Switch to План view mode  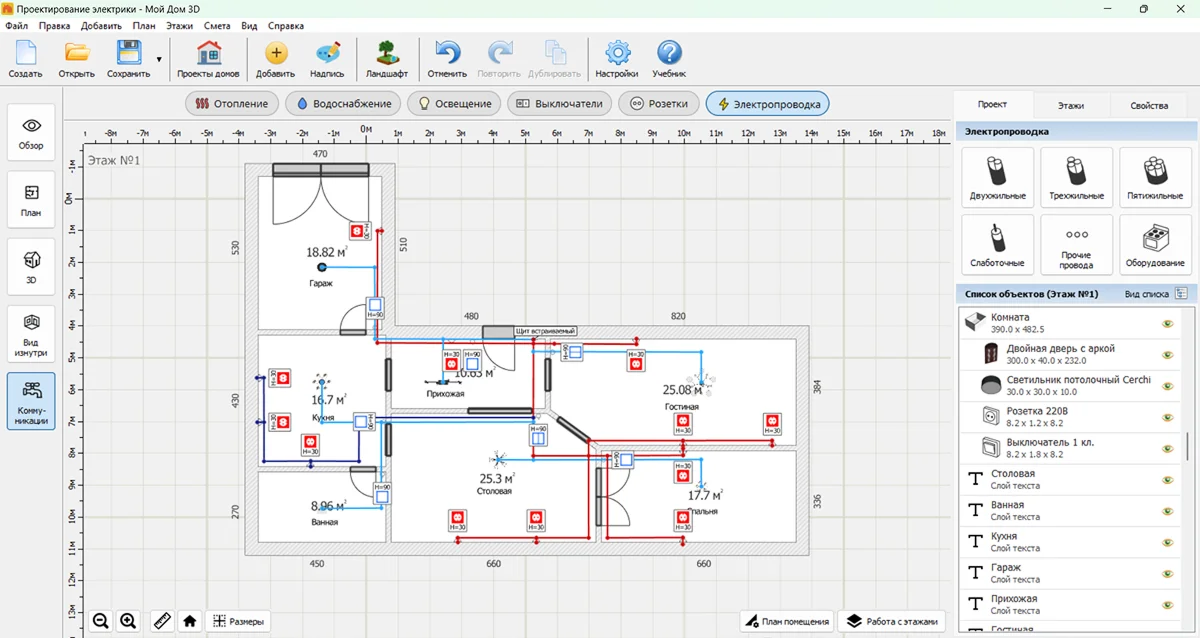(x=31, y=200)
